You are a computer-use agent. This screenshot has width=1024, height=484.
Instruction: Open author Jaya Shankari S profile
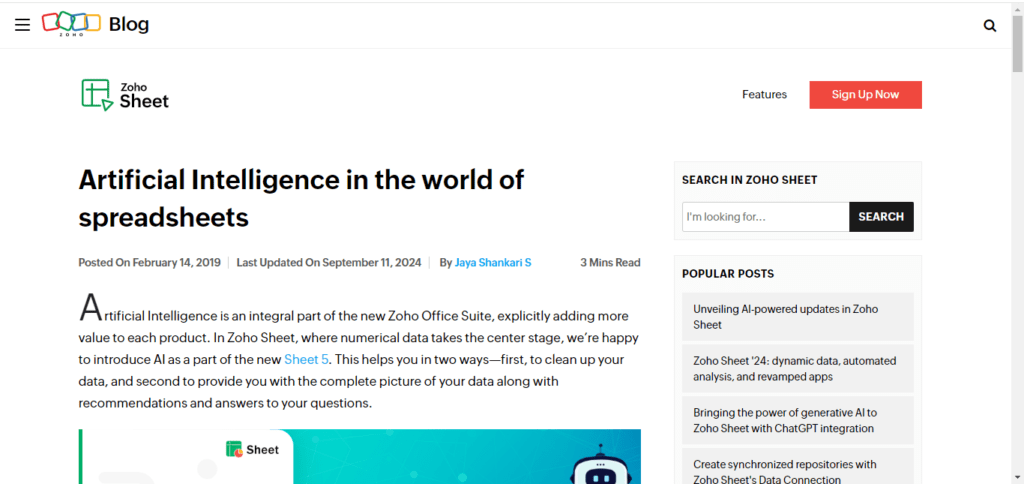493,263
